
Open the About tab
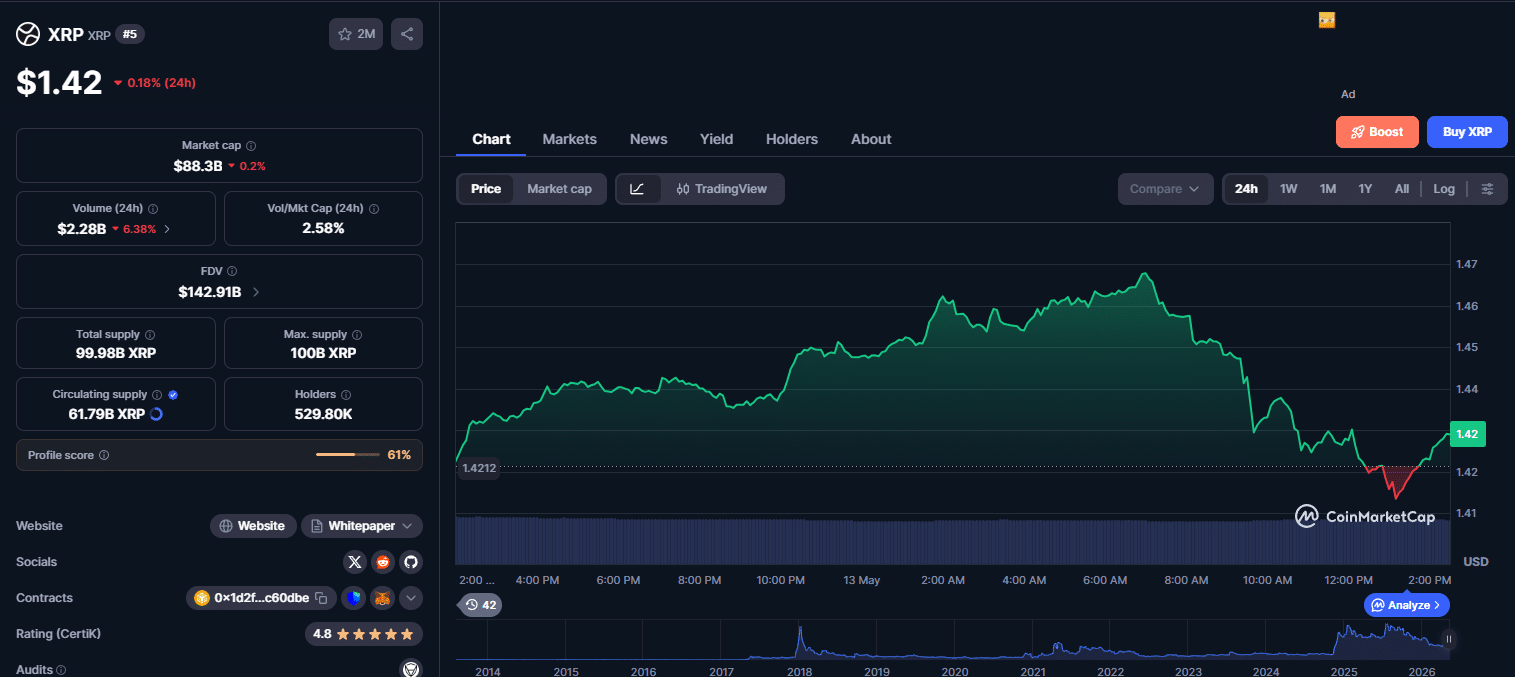pyautogui.click(x=871, y=139)
